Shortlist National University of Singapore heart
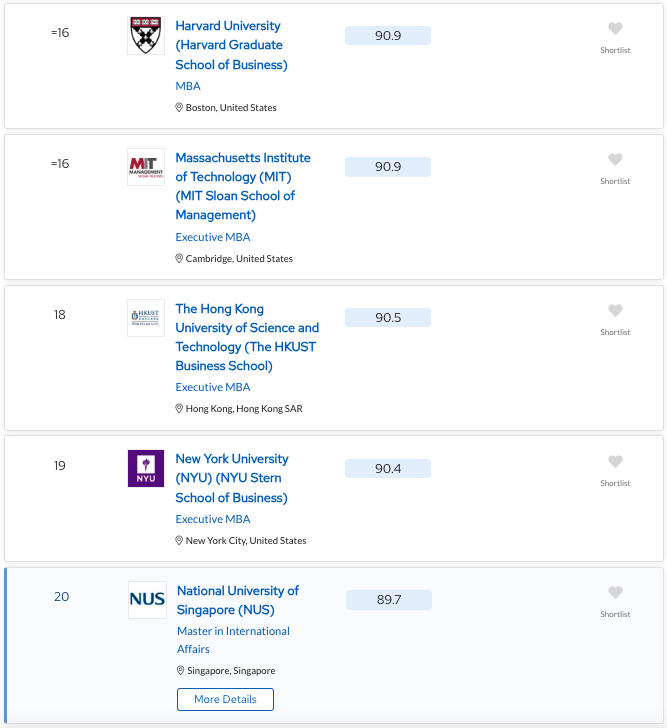 (x=615, y=592)
